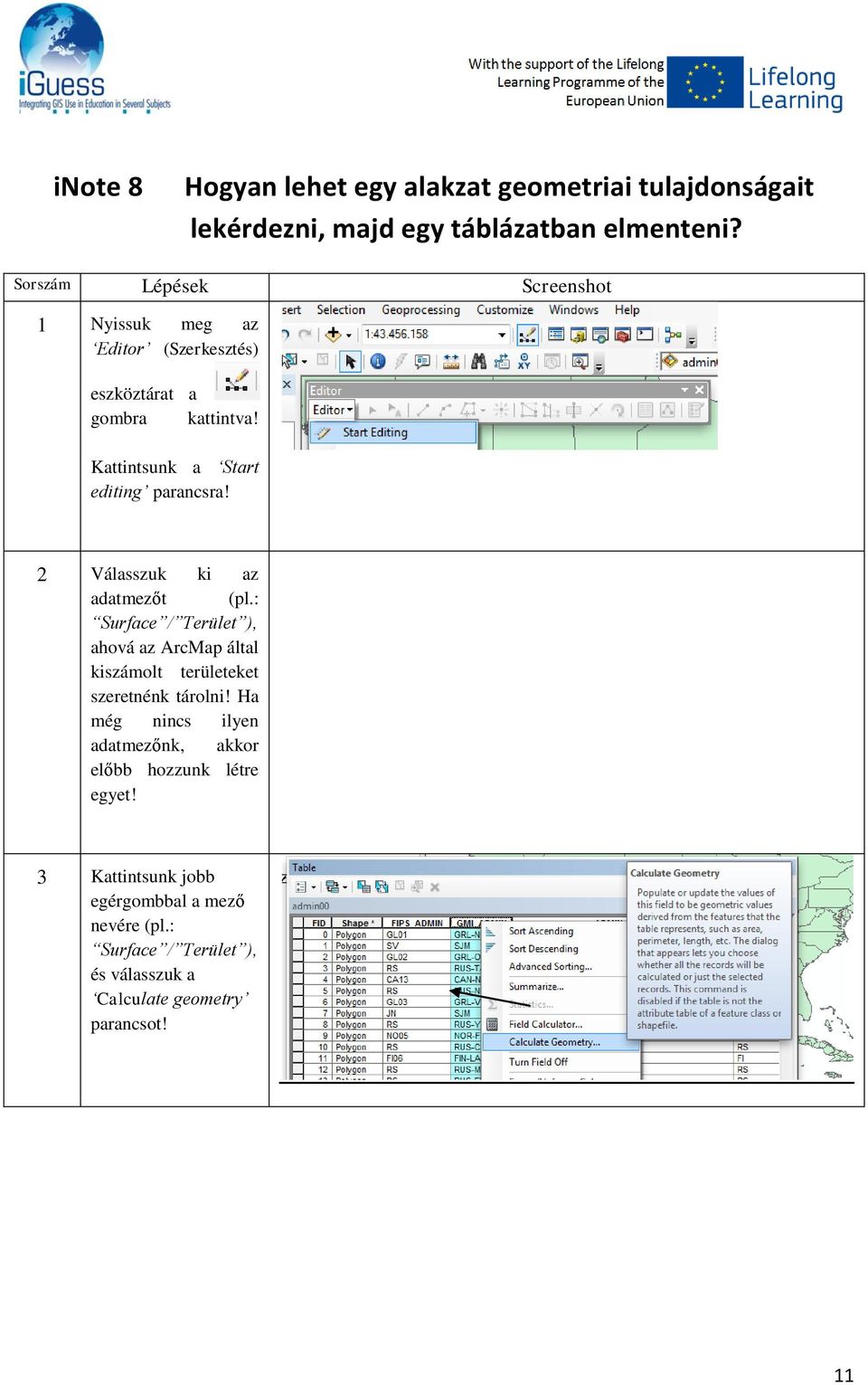Select the Edit Annotation tool
The height and width of the screenshot is (1385, 868).
394,410
